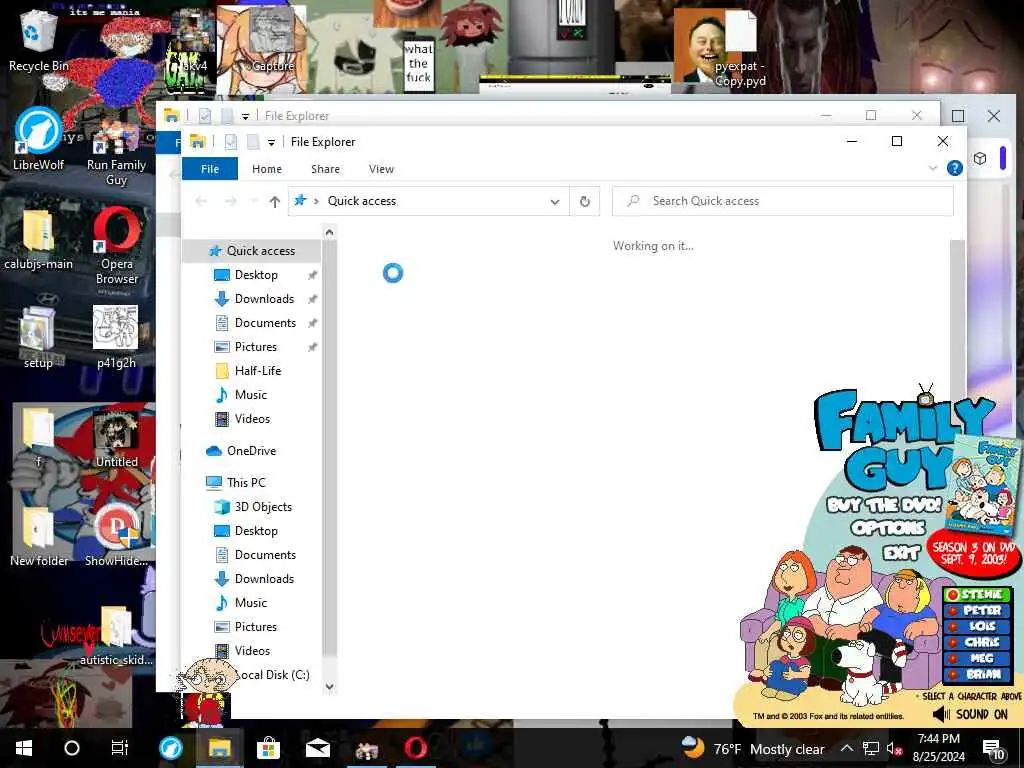Select the autistic_skid folder icon

tap(116, 635)
